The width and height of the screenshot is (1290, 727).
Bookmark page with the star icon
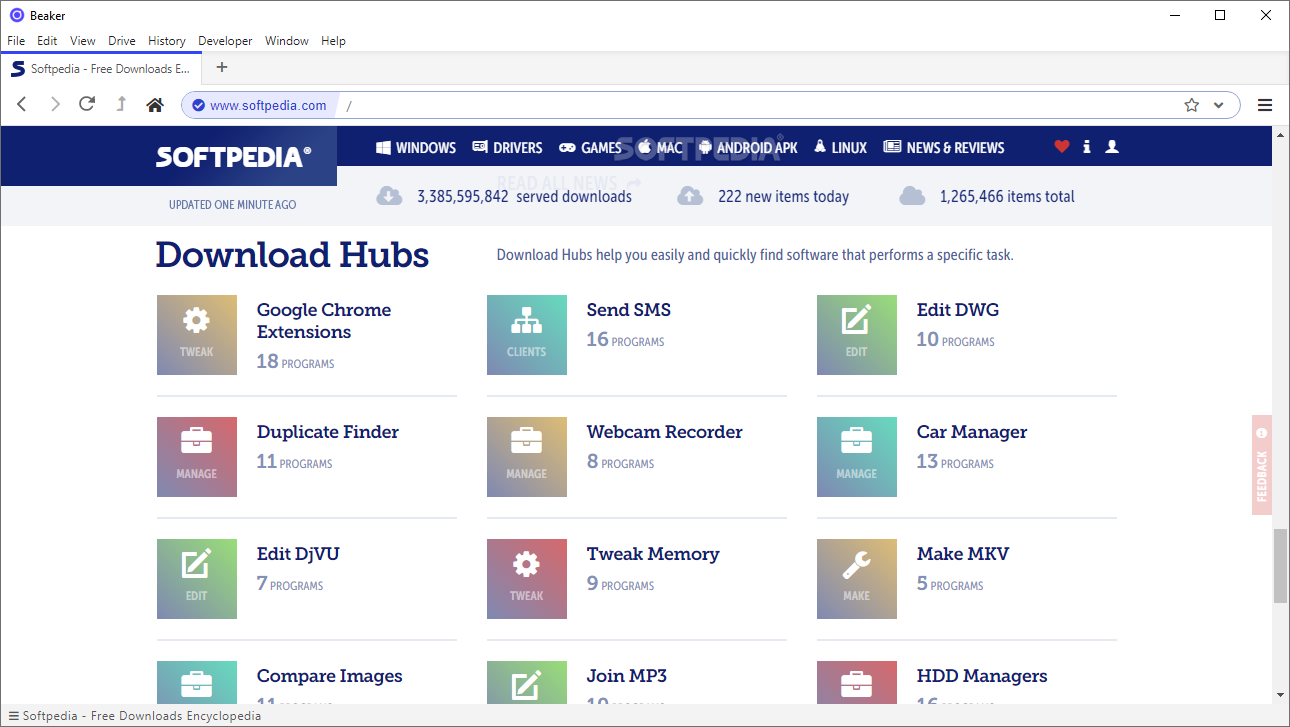click(1191, 105)
